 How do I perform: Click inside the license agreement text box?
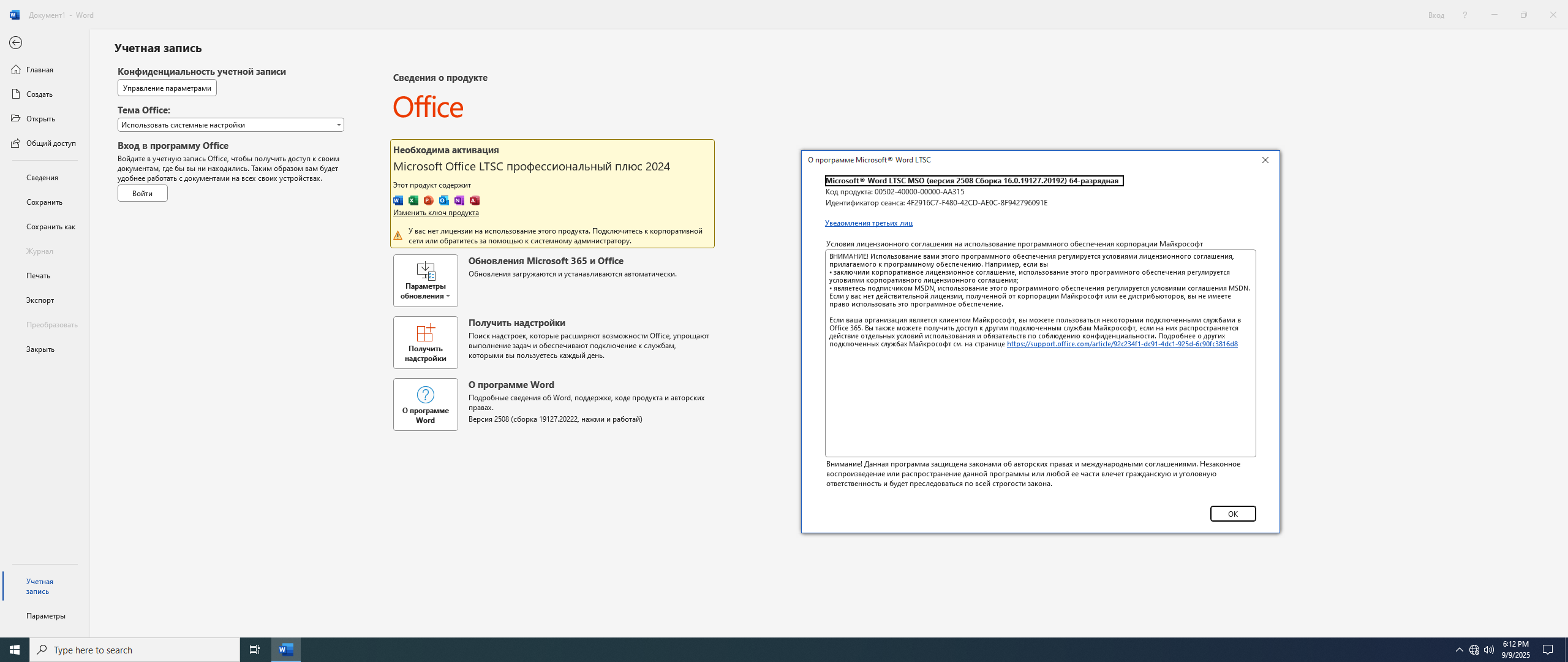[x=1040, y=353]
